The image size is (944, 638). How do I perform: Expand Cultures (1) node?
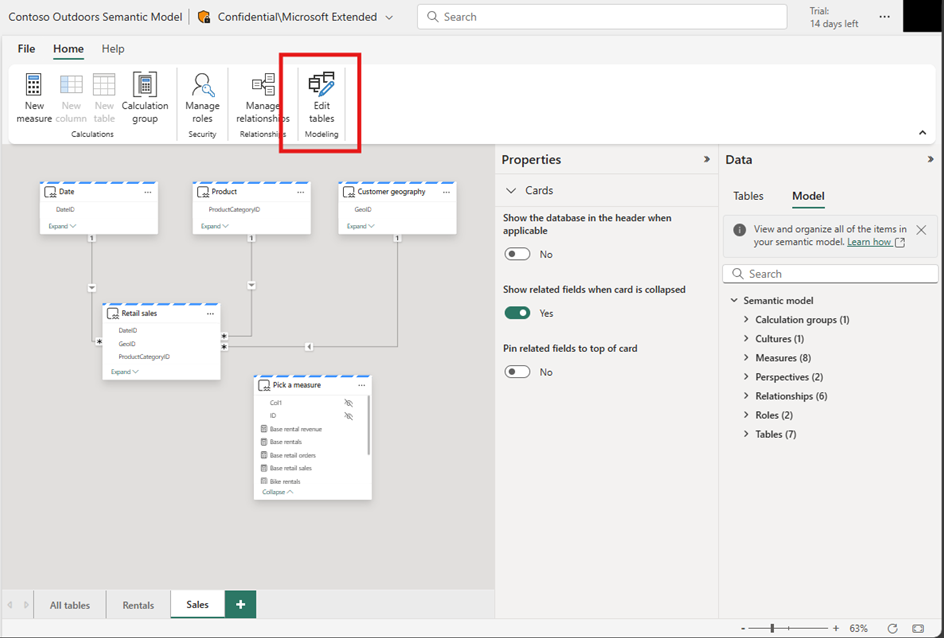pyautogui.click(x=746, y=339)
